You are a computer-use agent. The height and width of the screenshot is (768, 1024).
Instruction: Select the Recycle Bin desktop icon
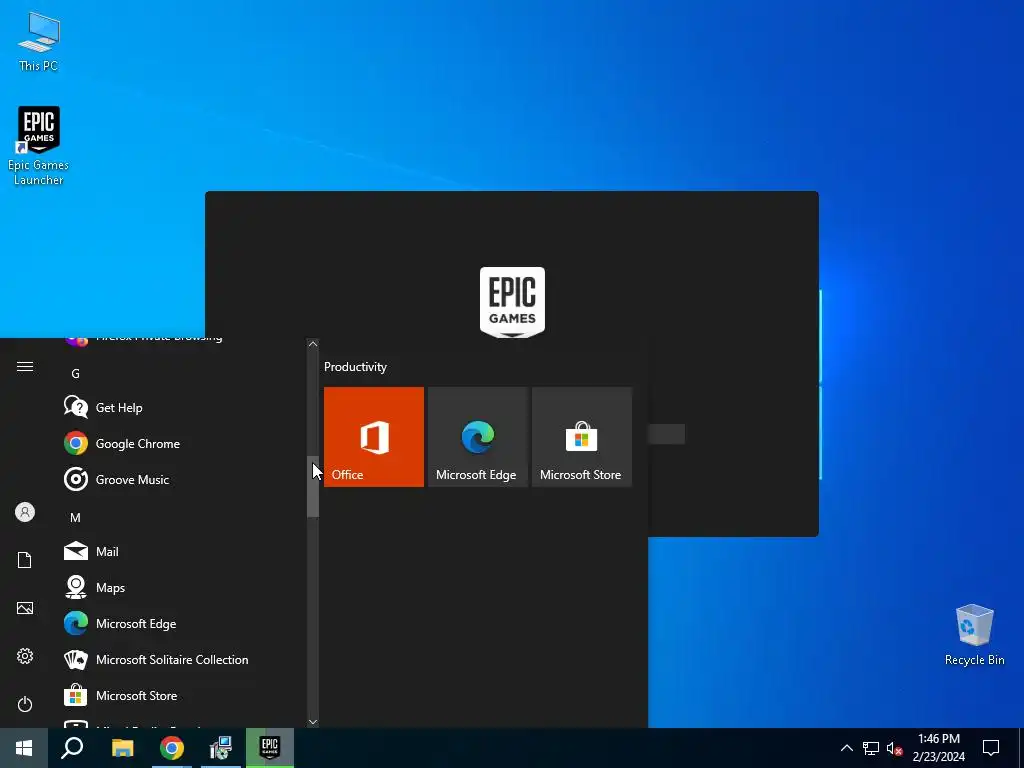[974, 634]
